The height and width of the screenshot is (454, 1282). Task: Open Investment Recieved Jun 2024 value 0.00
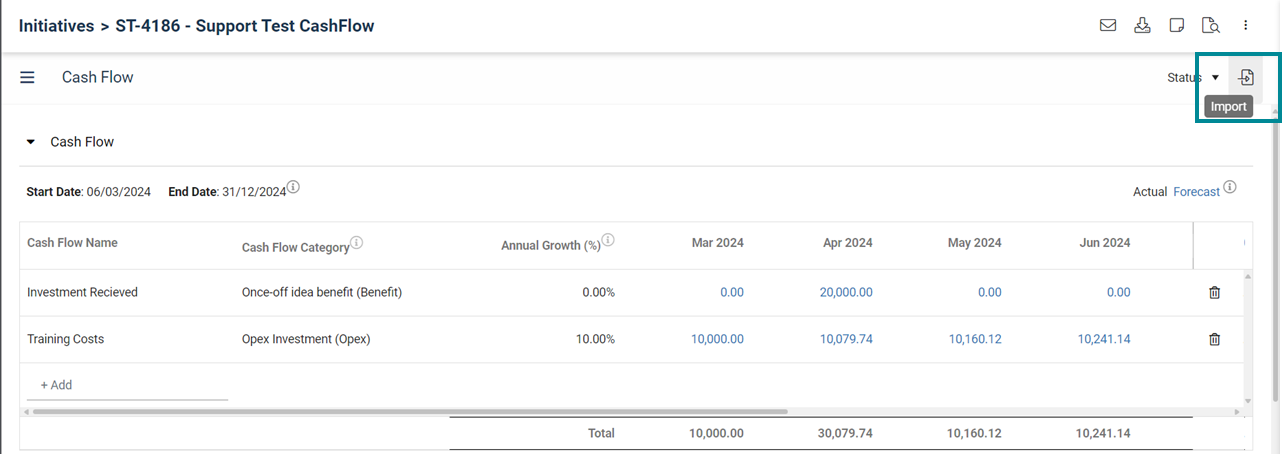[x=1119, y=292]
